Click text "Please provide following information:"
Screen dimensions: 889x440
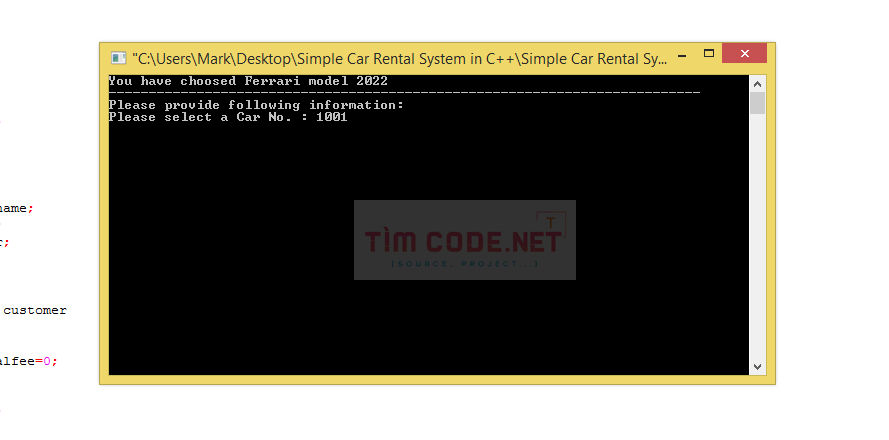click(256, 105)
